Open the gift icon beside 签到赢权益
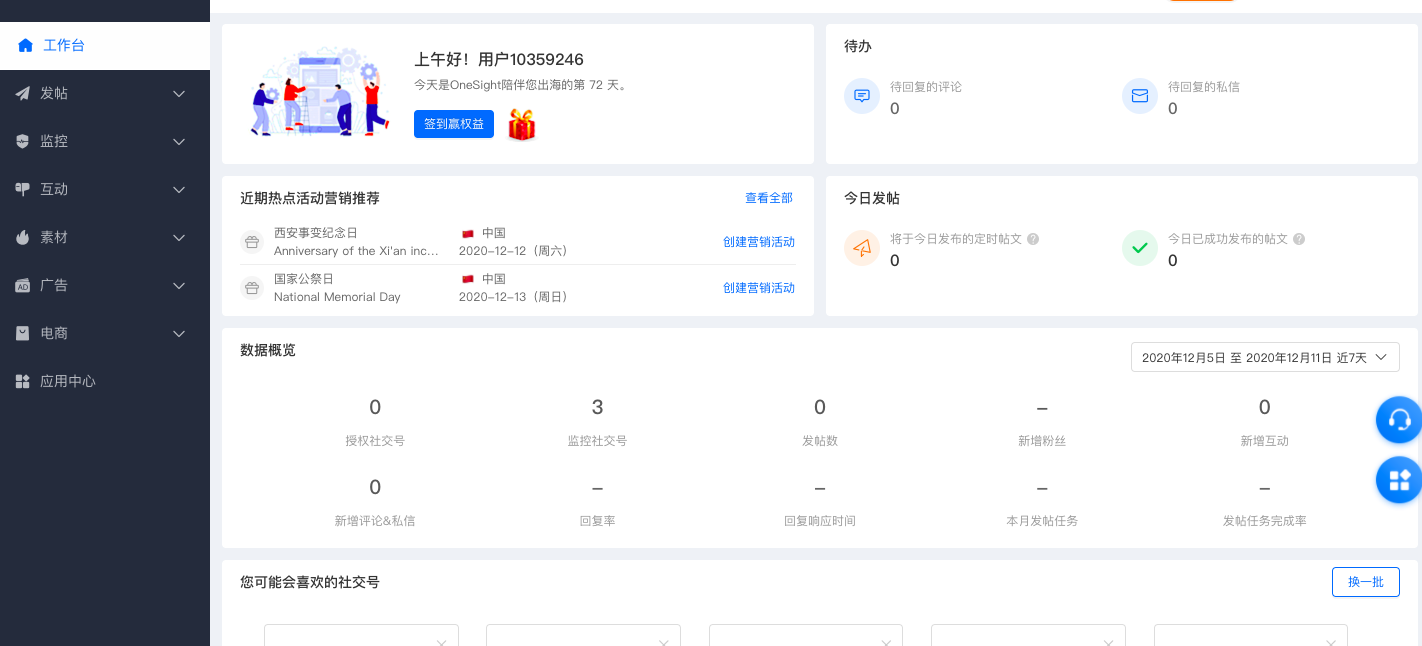Image resolution: width=1422 pixels, height=646 pixels. [521, 124]
